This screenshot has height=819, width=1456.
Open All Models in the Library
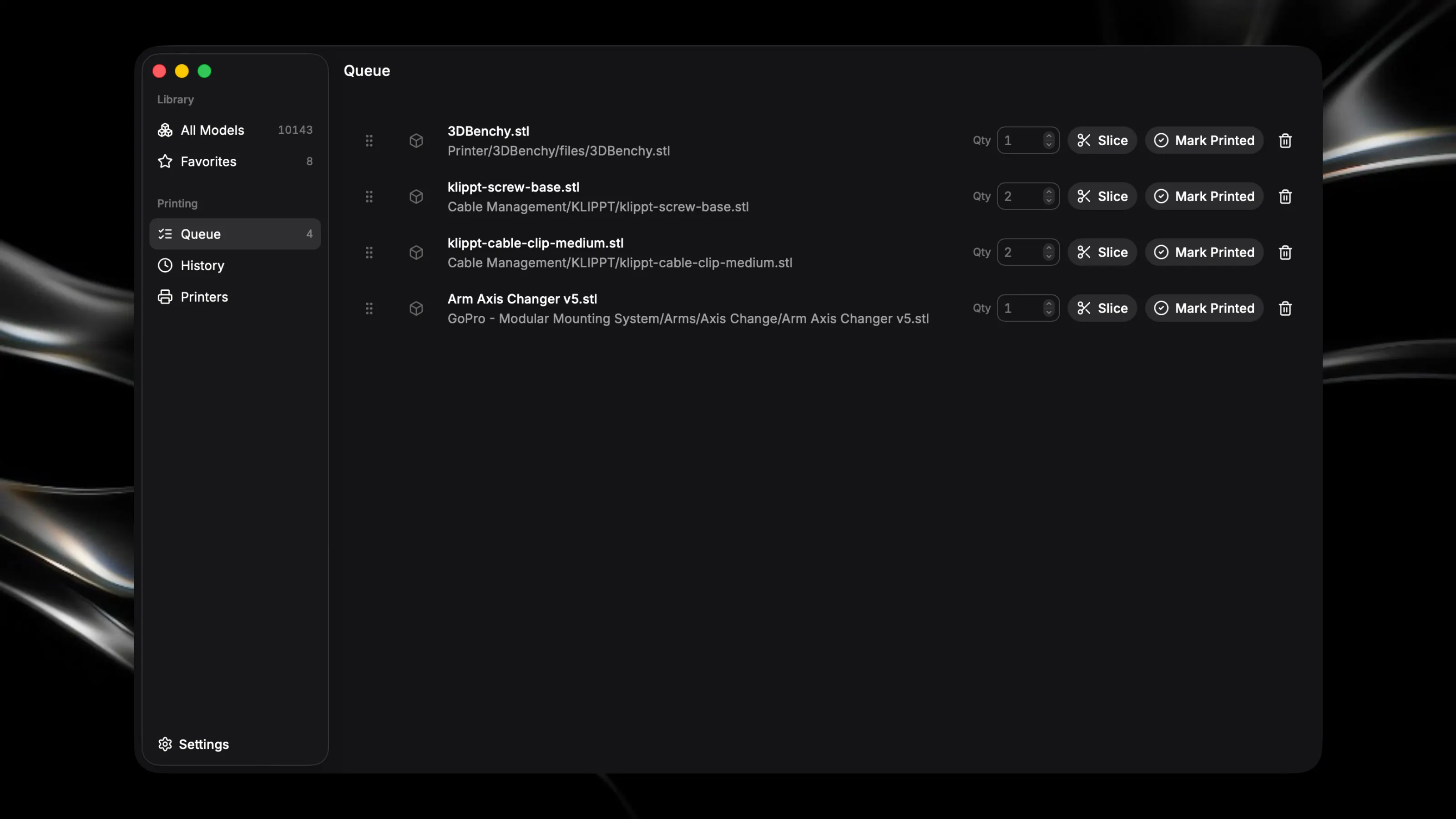coord(235,130)
